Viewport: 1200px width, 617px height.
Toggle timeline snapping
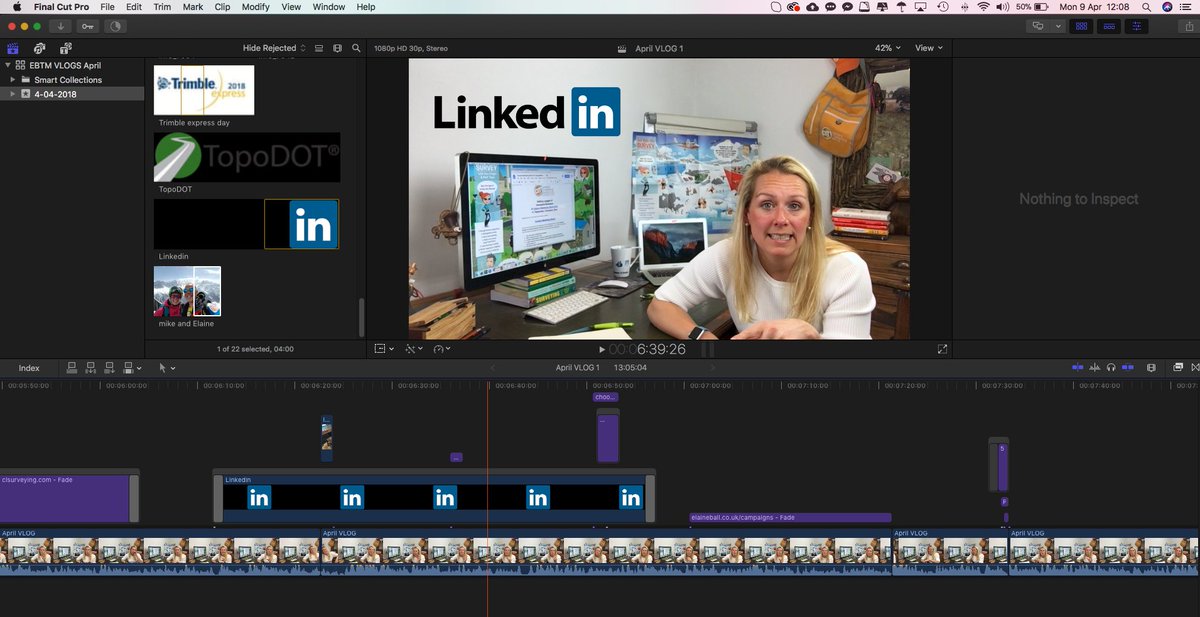(x=1128, y=368)
